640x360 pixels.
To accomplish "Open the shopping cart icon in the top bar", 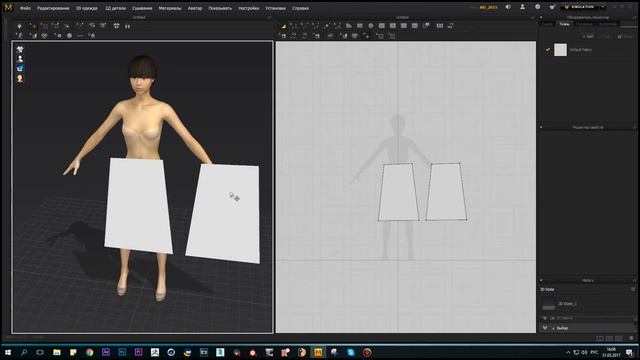I will (x=552, y=7).
